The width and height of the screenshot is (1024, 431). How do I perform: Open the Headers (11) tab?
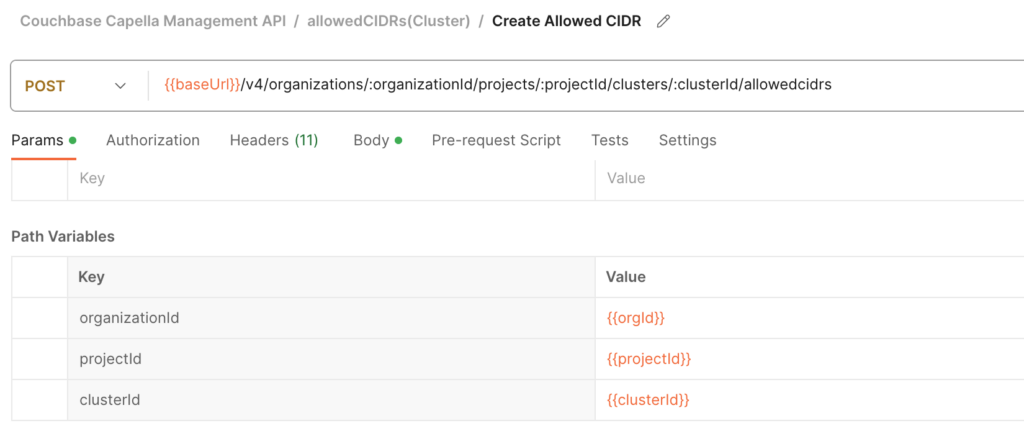274,140
